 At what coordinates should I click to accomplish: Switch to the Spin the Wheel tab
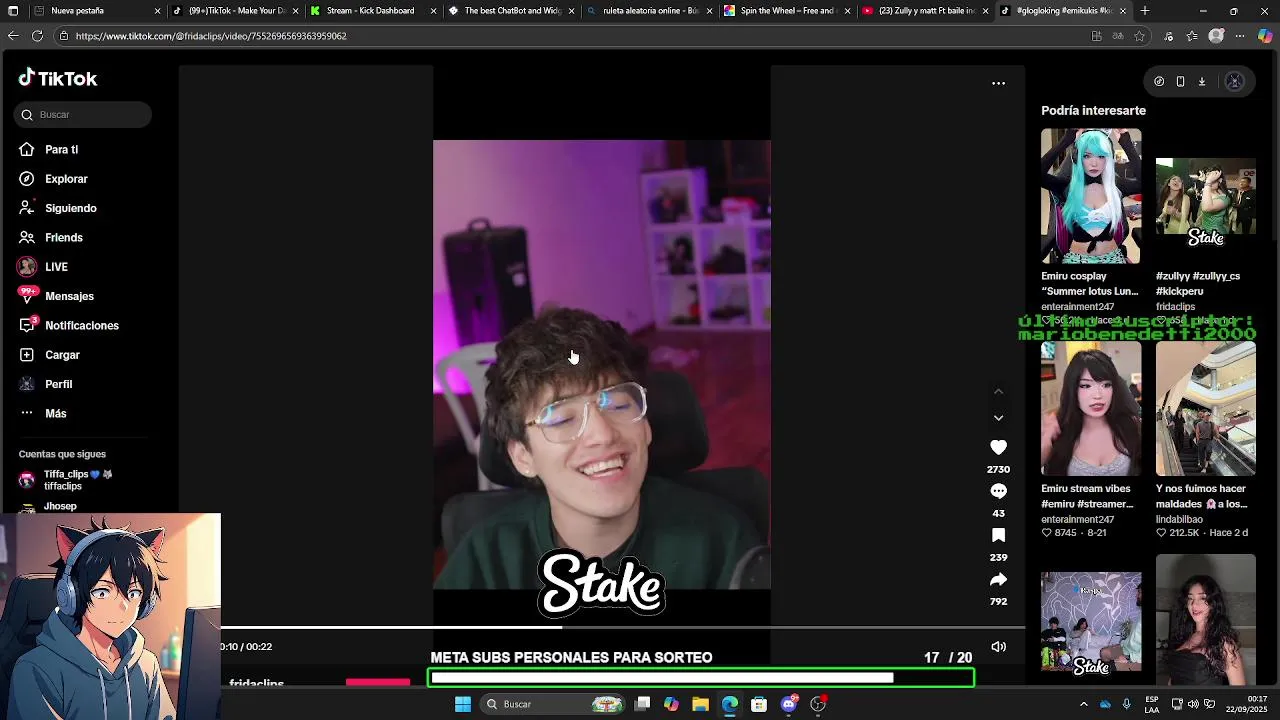tap(786, 11)
